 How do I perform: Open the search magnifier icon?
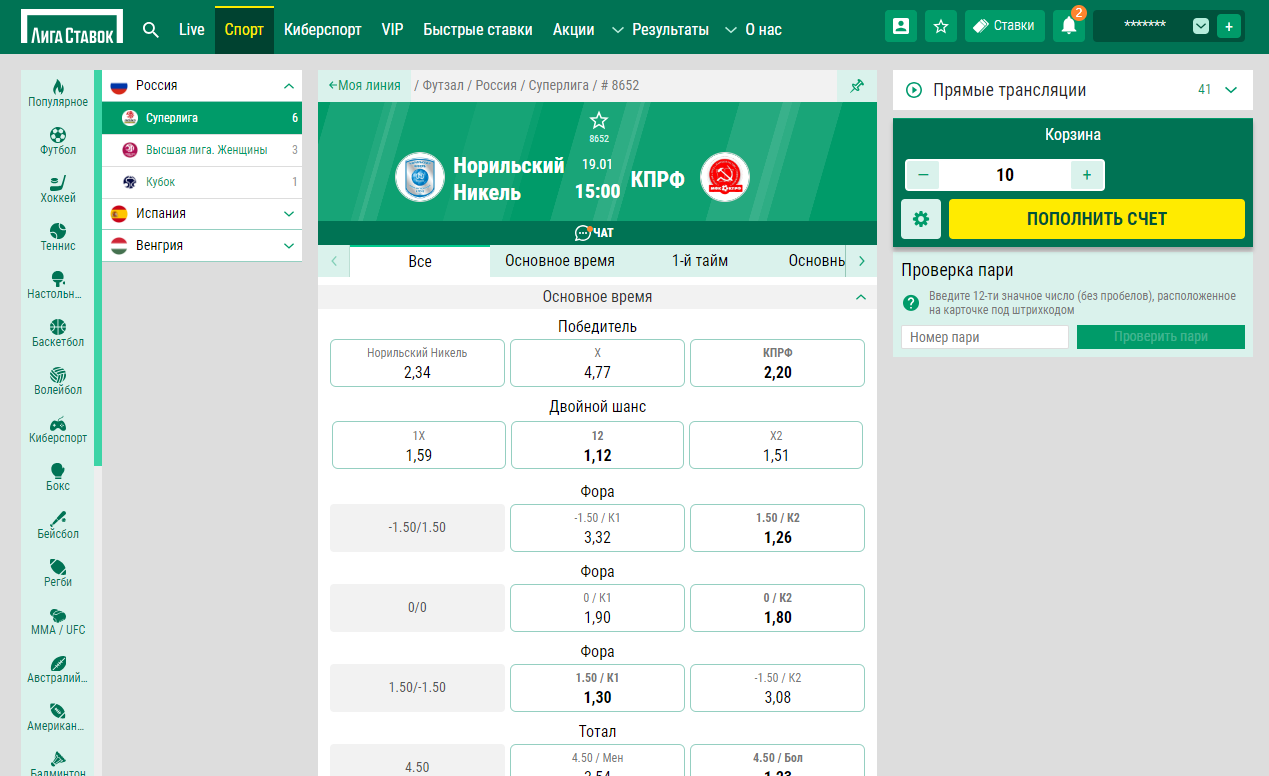click(x=151, y=29)
